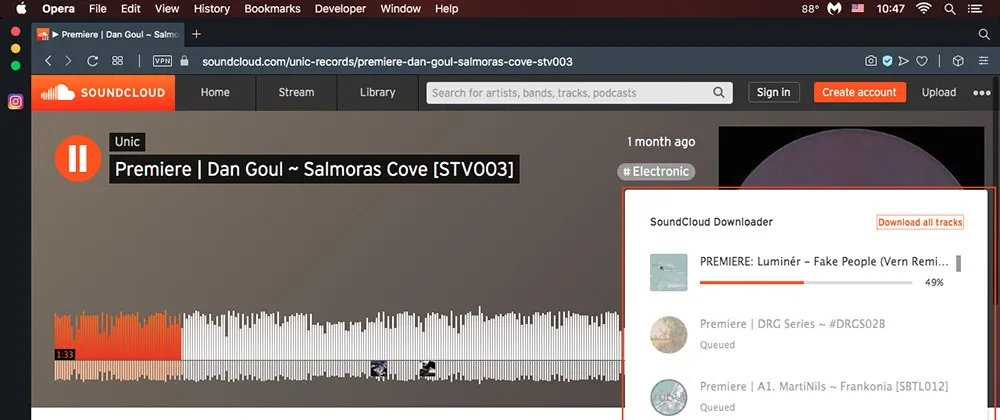Open the History menu
Viewport: 1000px width, 420px height.
(211, 9)
